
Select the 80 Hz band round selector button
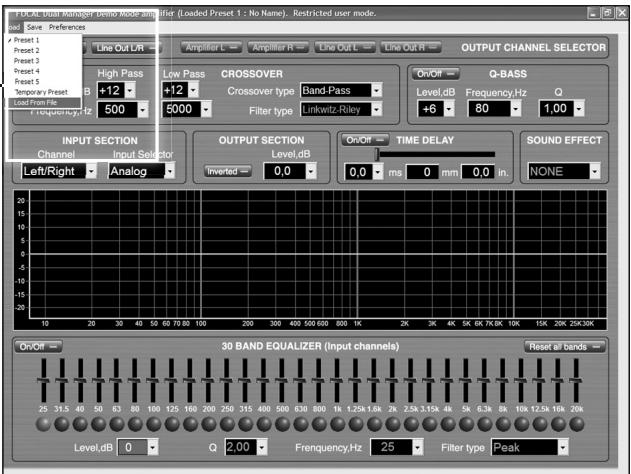[x=135, y=424]
